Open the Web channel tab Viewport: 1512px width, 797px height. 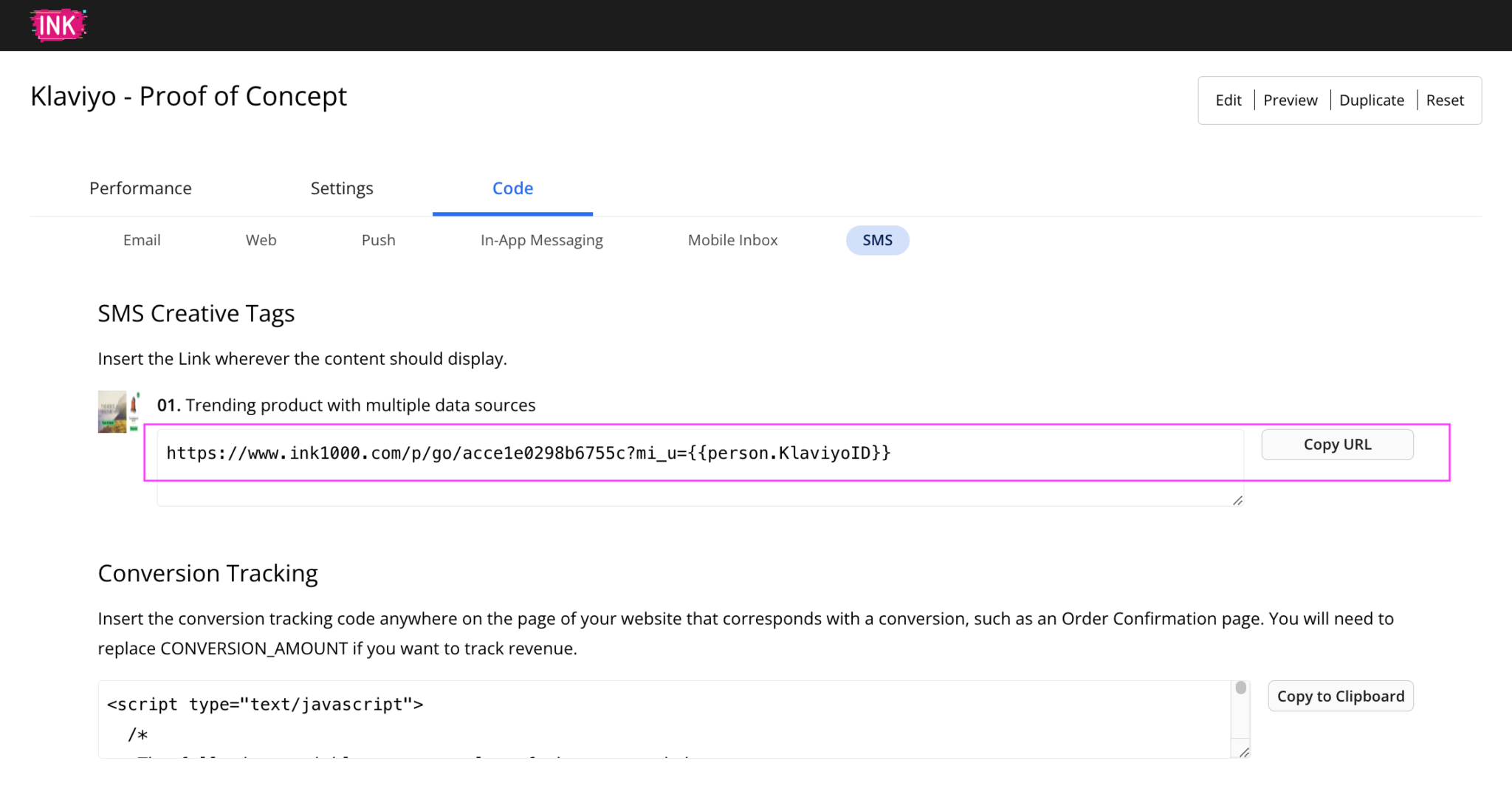(260, 239)
